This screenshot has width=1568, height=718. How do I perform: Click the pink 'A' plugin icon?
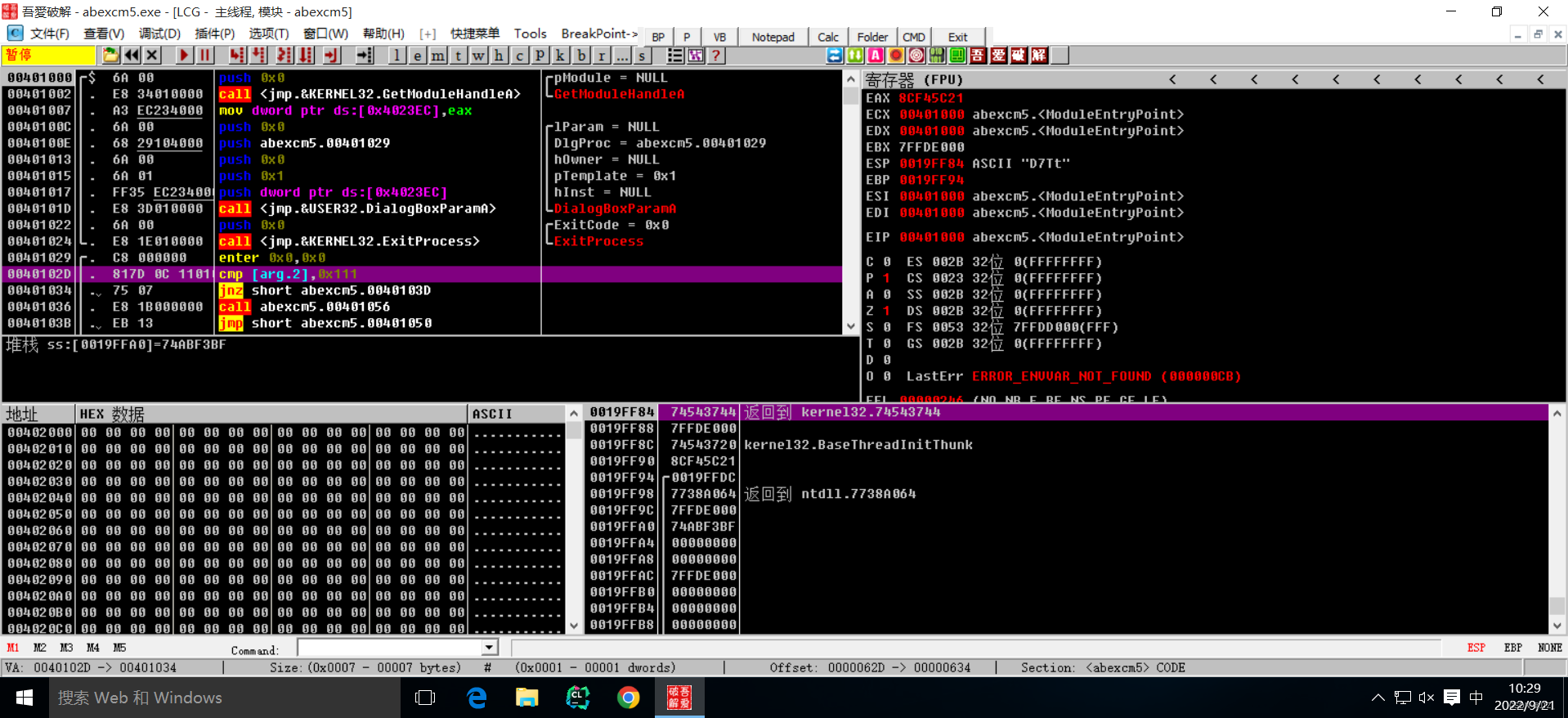click(x=876, y=56)
